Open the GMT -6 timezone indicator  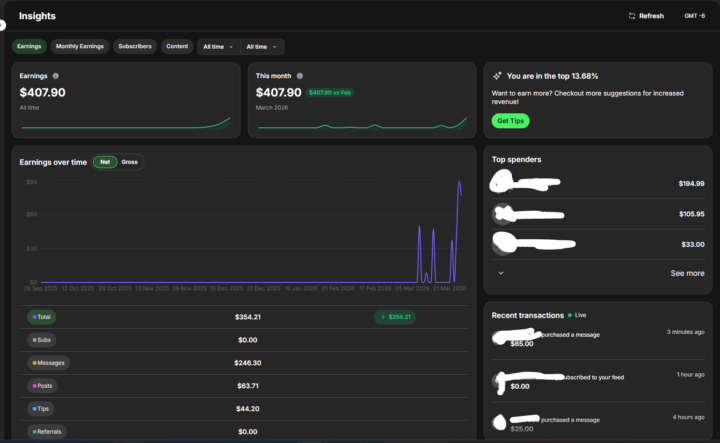[694, 16]
